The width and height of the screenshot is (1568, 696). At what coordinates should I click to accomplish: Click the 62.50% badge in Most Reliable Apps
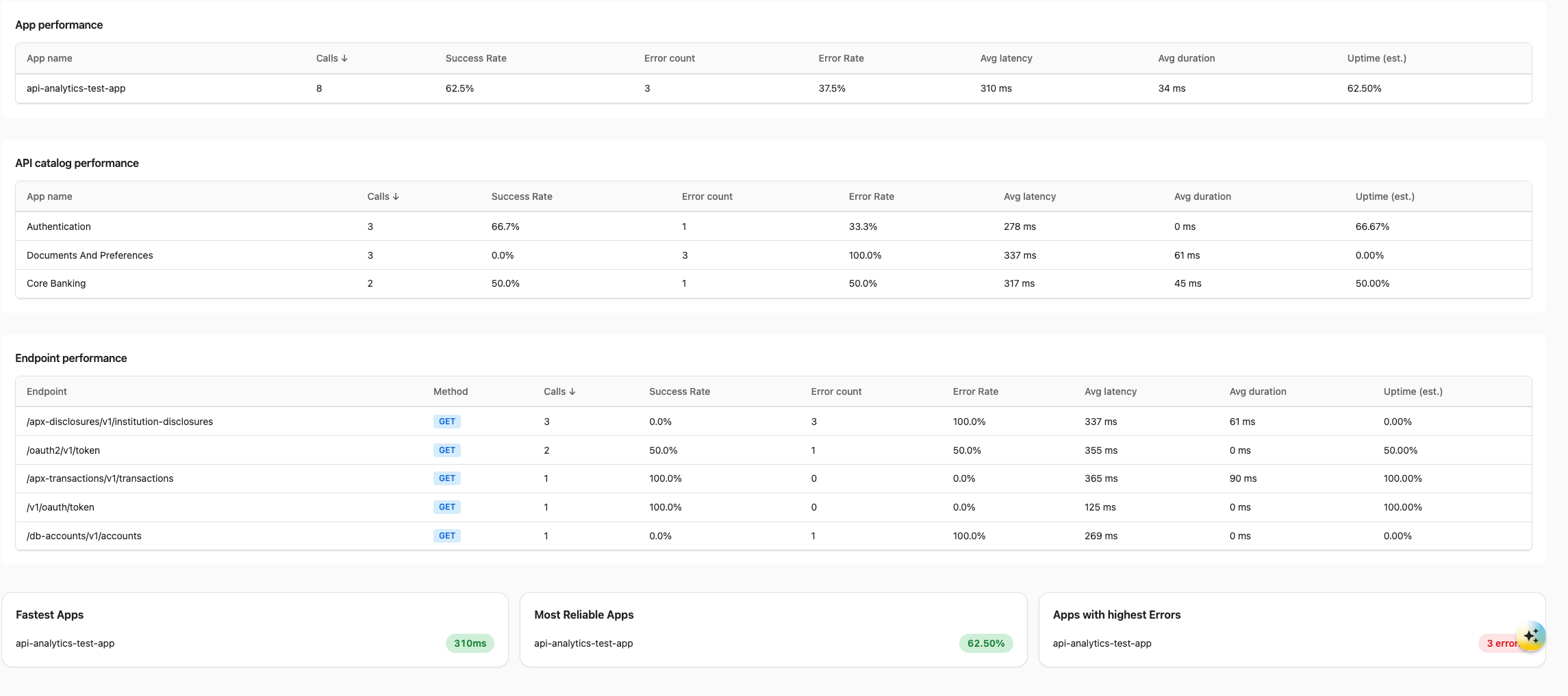[x=986, y=643]
